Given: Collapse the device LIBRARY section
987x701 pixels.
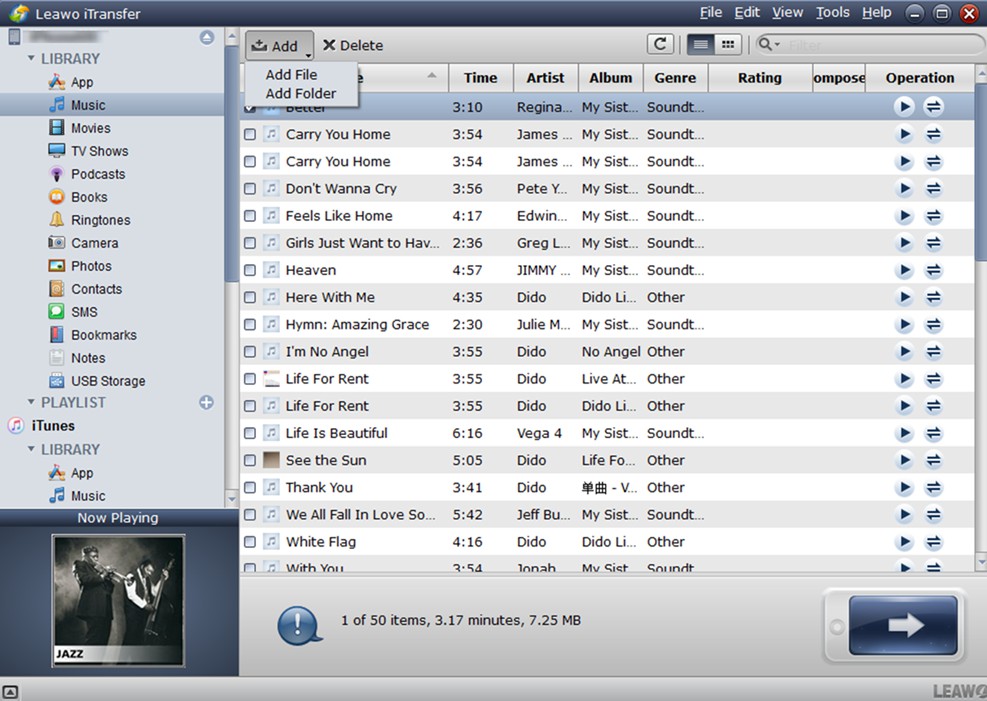Looking at the screenshot, I should pyautogui.click(x=31, y=58).
